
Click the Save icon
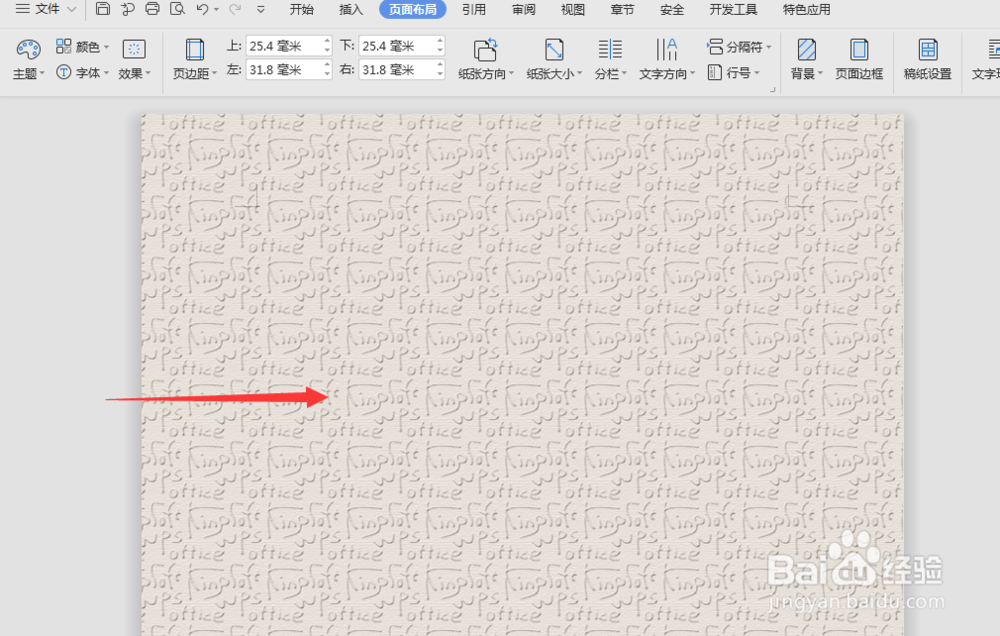click(x=103, y=9)
